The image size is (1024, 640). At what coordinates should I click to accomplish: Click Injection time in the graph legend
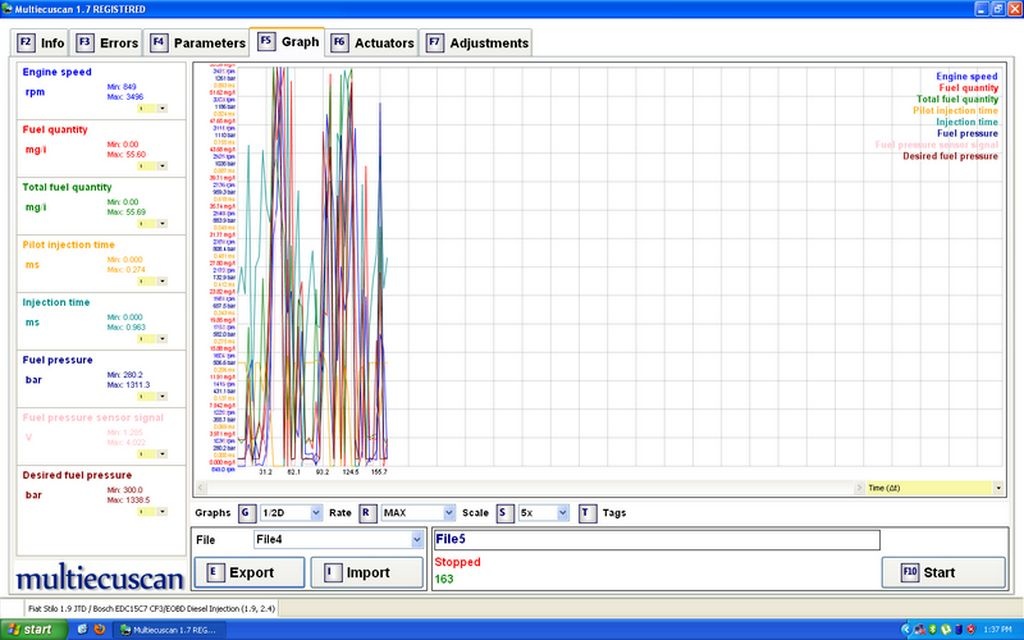click(x=967, y=122)
